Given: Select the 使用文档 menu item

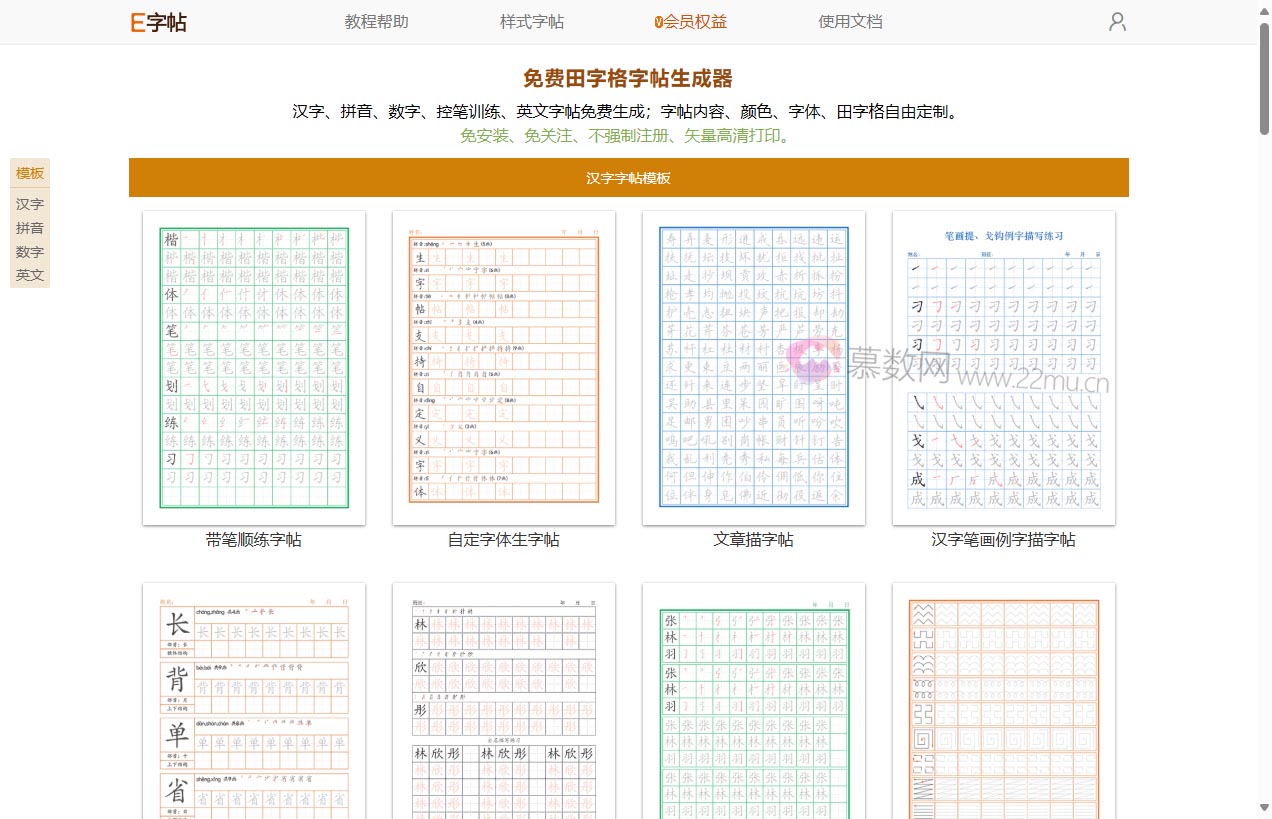Looking at the screenshot, I should click(850, 21).
